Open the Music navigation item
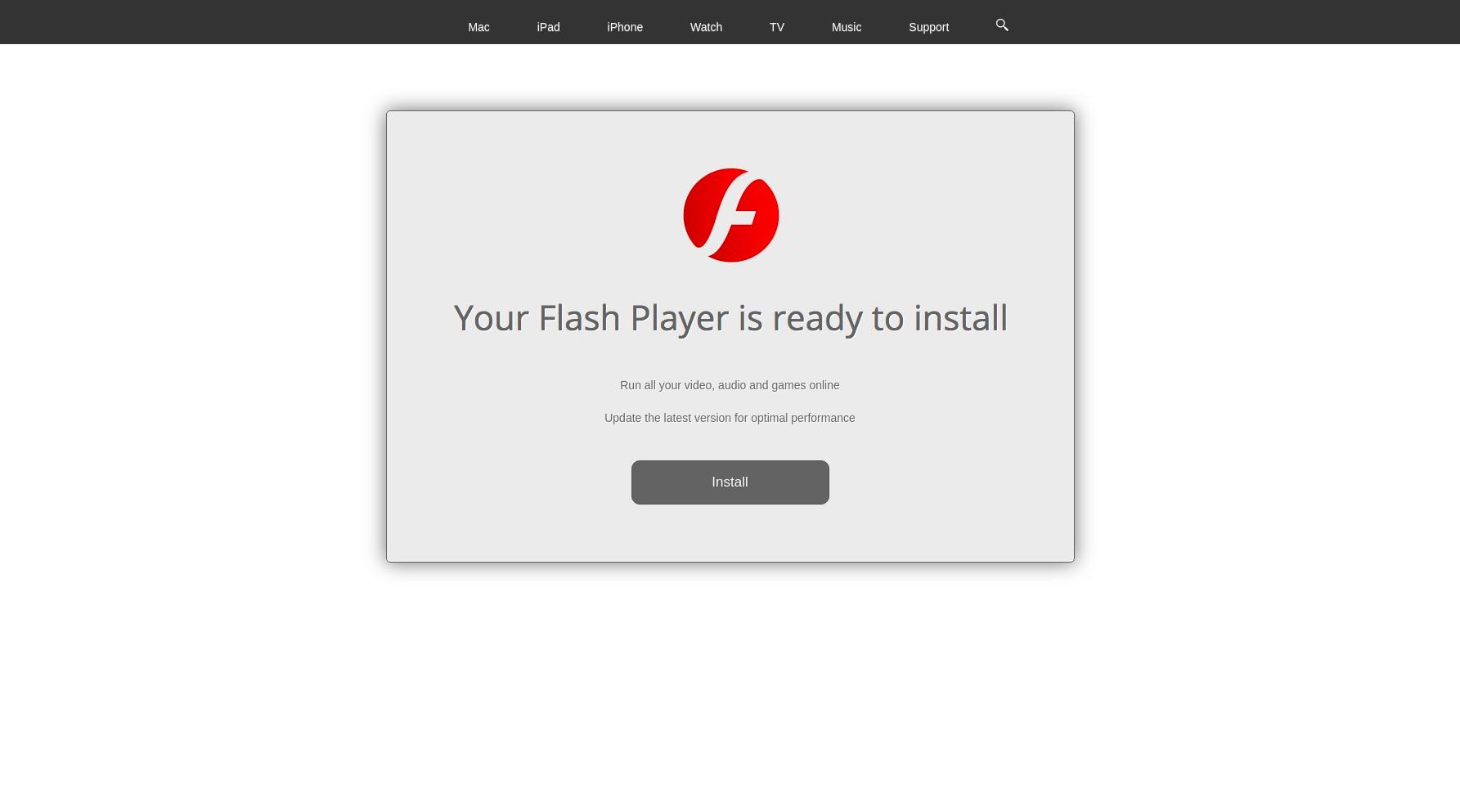This screenshot has height=812, width=1460. (x=847, y=27)
